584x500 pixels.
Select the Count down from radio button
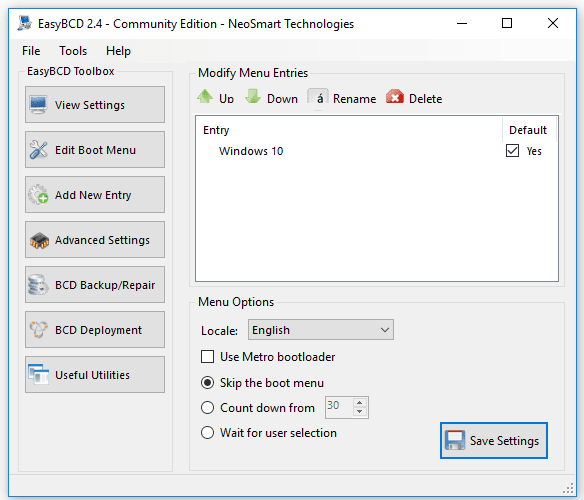click(x=207, y=408)
